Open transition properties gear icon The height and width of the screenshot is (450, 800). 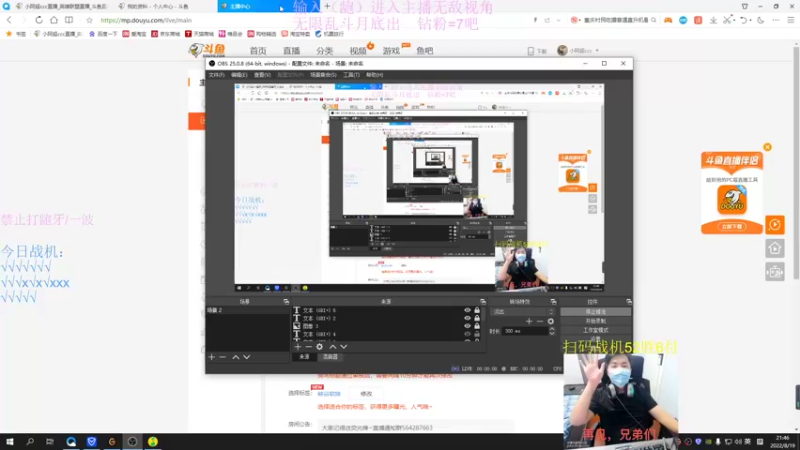coord(551,321)
